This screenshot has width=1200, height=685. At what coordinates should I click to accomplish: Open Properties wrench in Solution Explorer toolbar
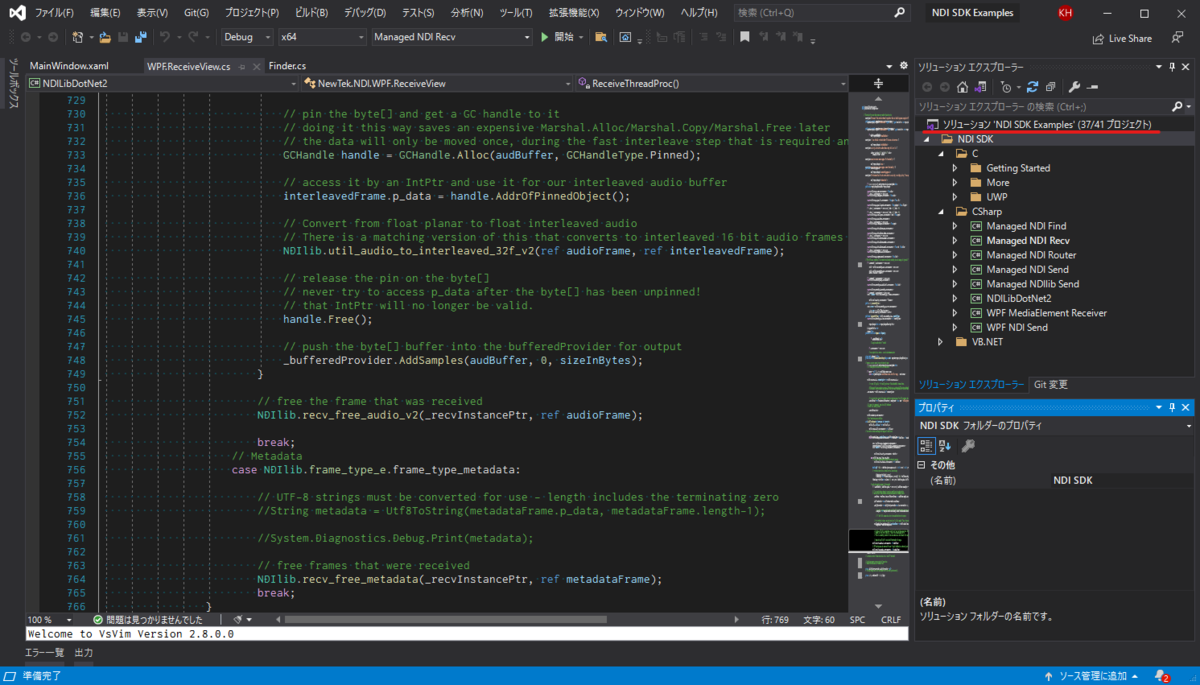[x=1075, y=86]
